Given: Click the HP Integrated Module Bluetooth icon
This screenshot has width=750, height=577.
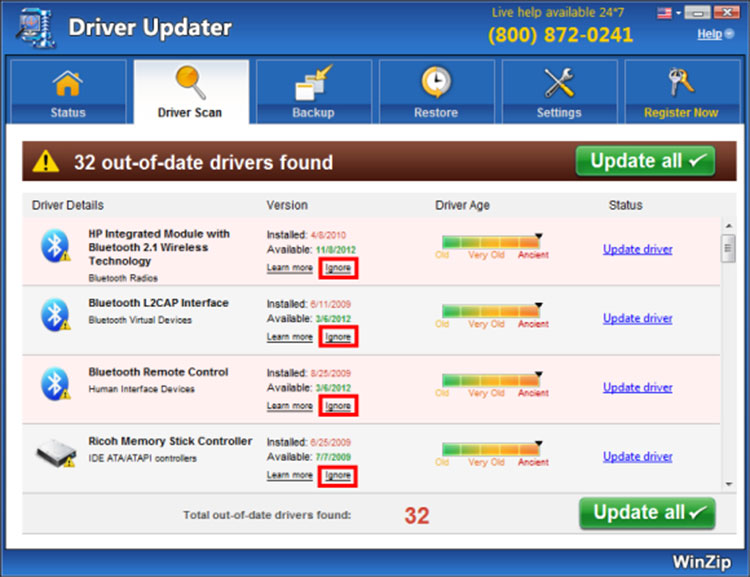Looking at the screenshot, I should coord(55,246).
